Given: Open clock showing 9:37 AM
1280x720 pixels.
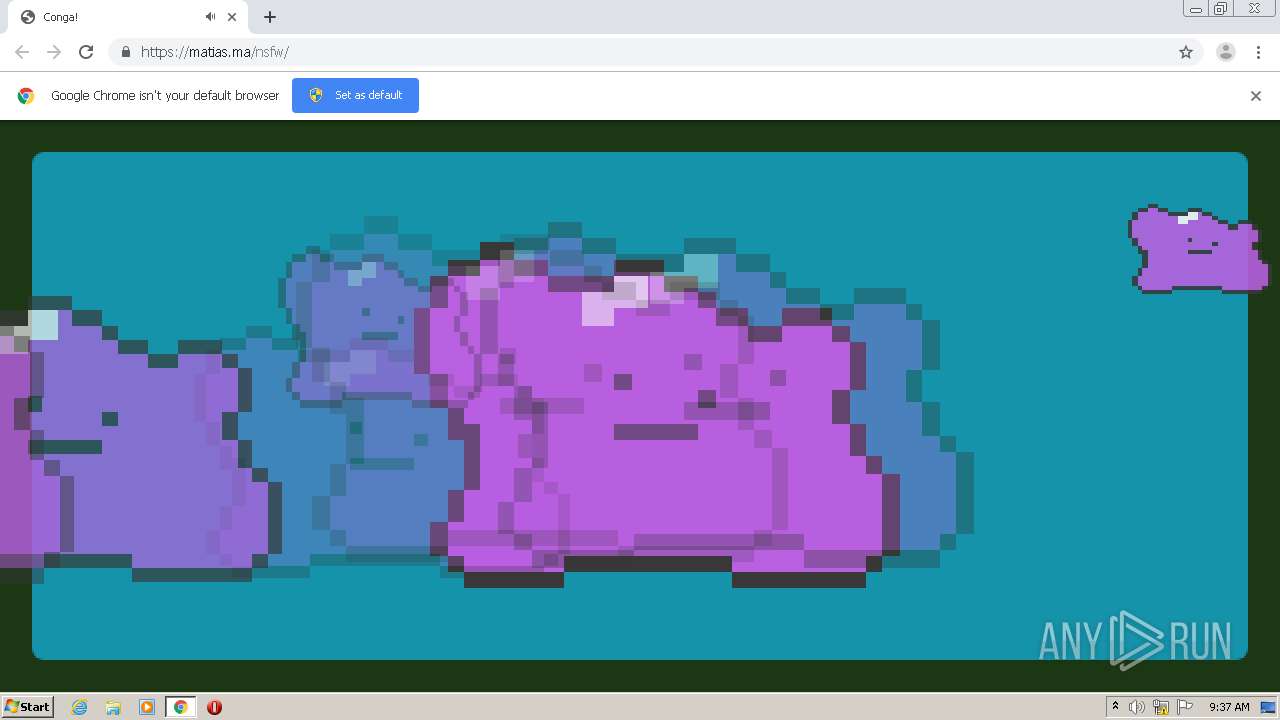Looking at the screenshot, I should [1229, 707].
